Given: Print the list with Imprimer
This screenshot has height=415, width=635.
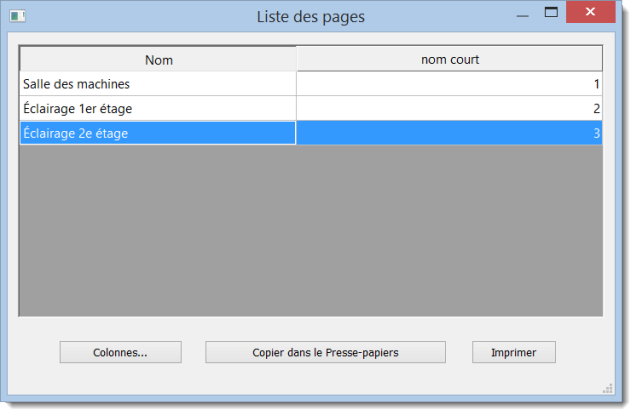Looking at the screenshot, I should pyautogui.click(x=514, y=352).
